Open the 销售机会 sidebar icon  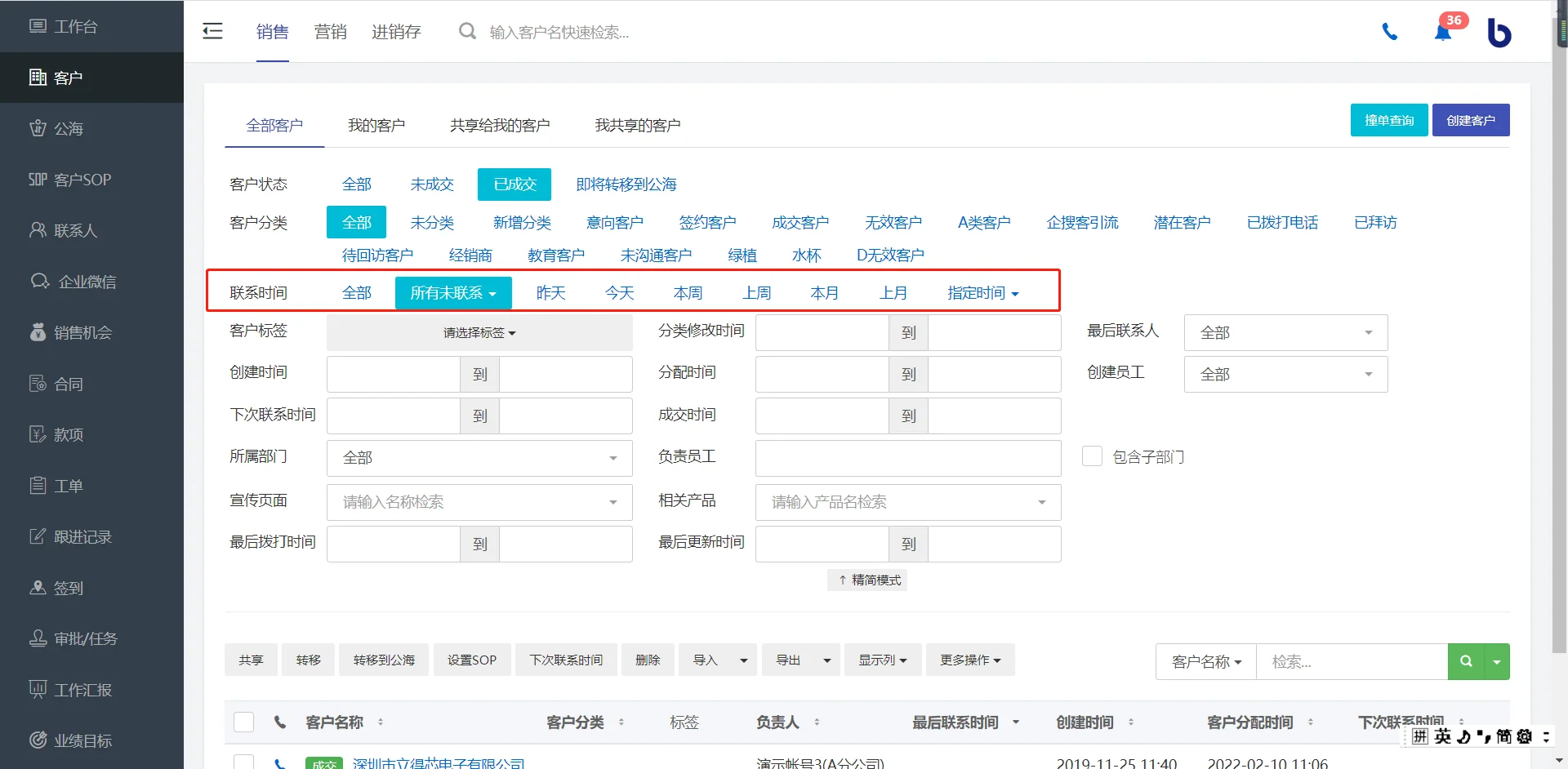coord(38,332)
